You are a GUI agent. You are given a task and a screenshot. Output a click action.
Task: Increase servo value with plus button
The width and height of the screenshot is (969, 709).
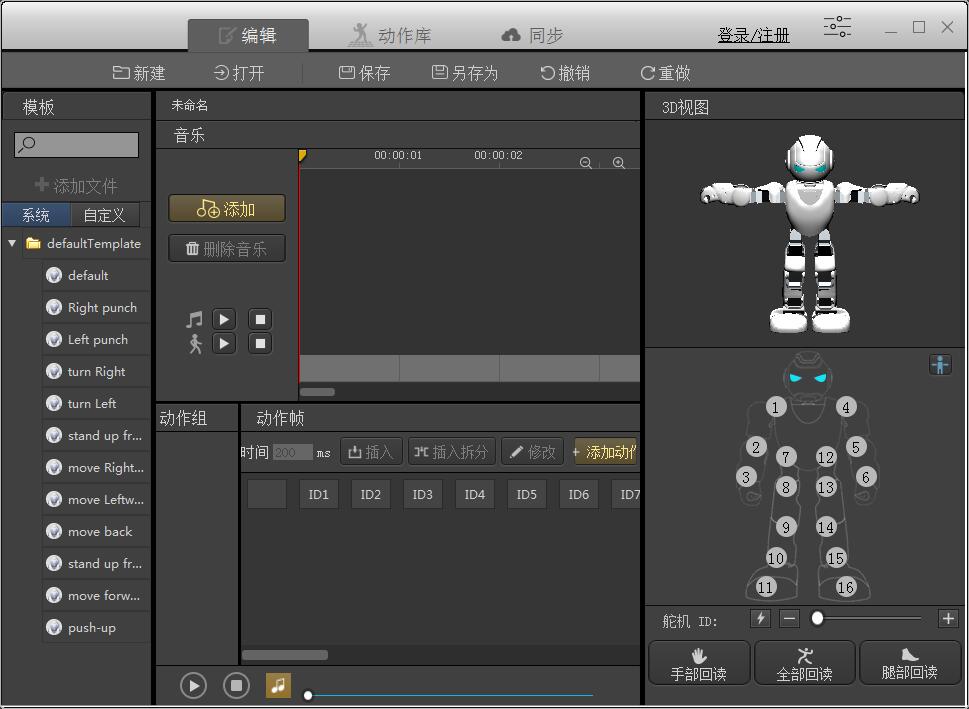click(948, 619)
